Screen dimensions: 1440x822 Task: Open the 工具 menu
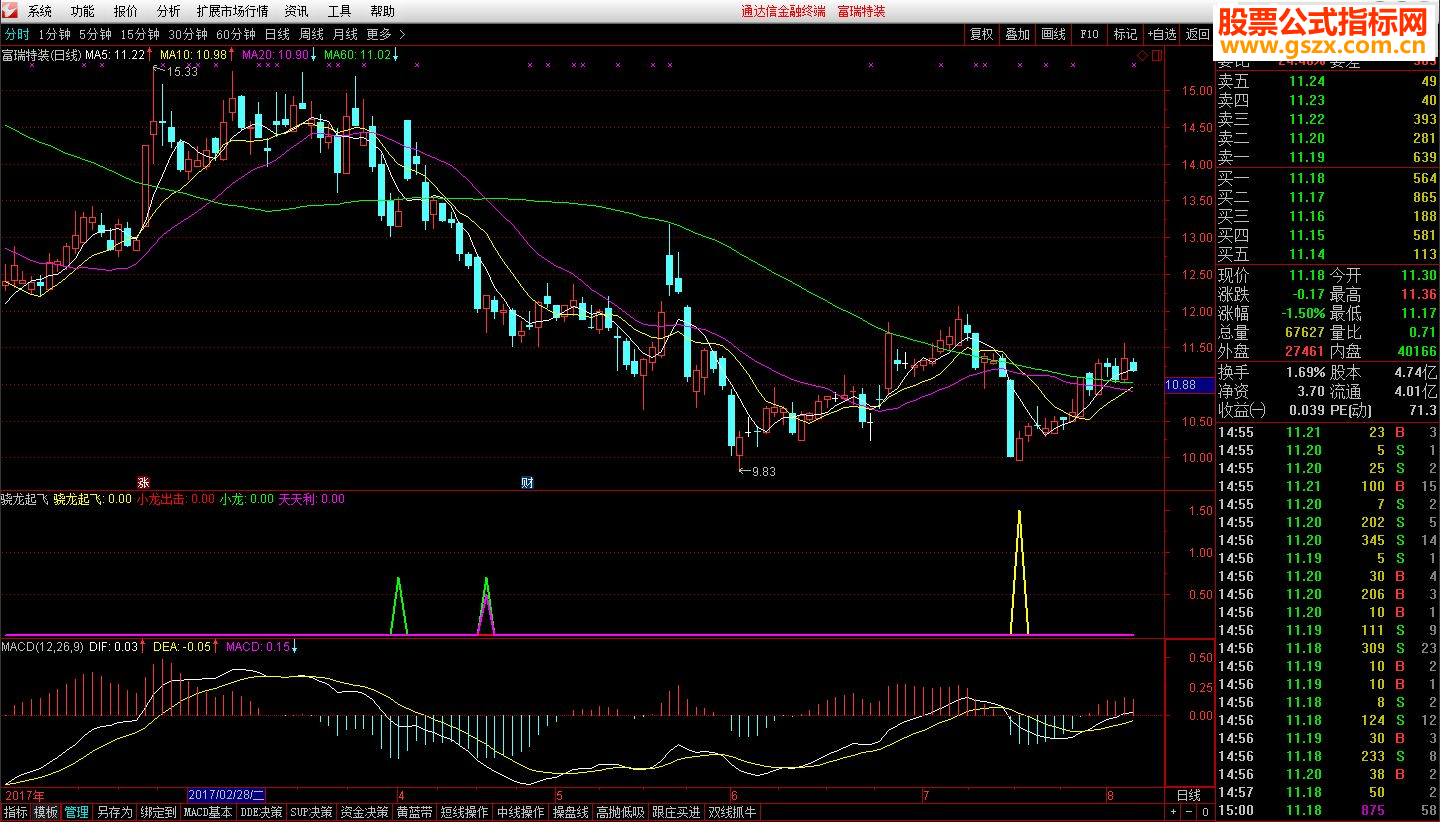[x=340, y=11]
